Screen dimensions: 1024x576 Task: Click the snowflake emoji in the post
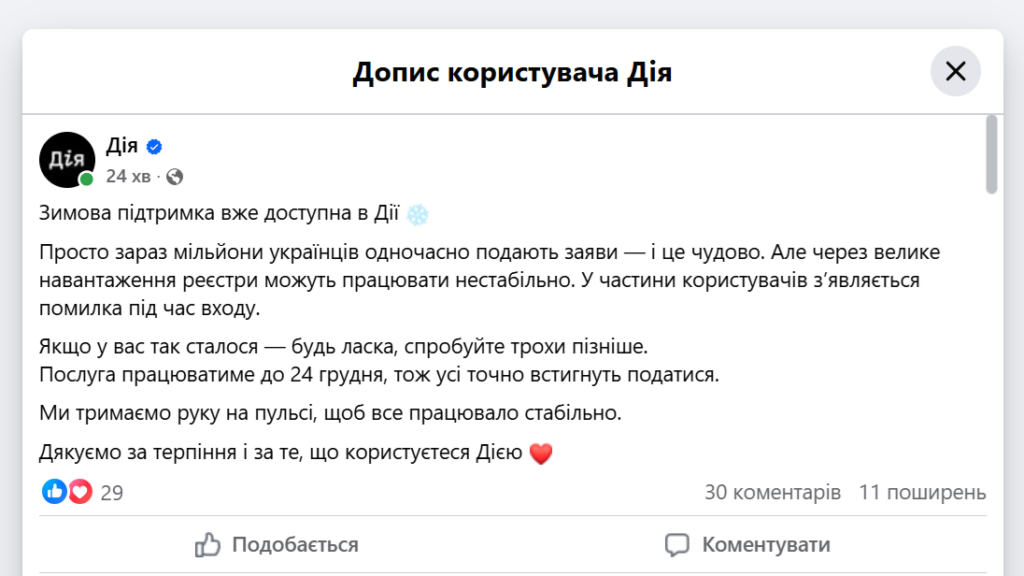pos(418,214)
